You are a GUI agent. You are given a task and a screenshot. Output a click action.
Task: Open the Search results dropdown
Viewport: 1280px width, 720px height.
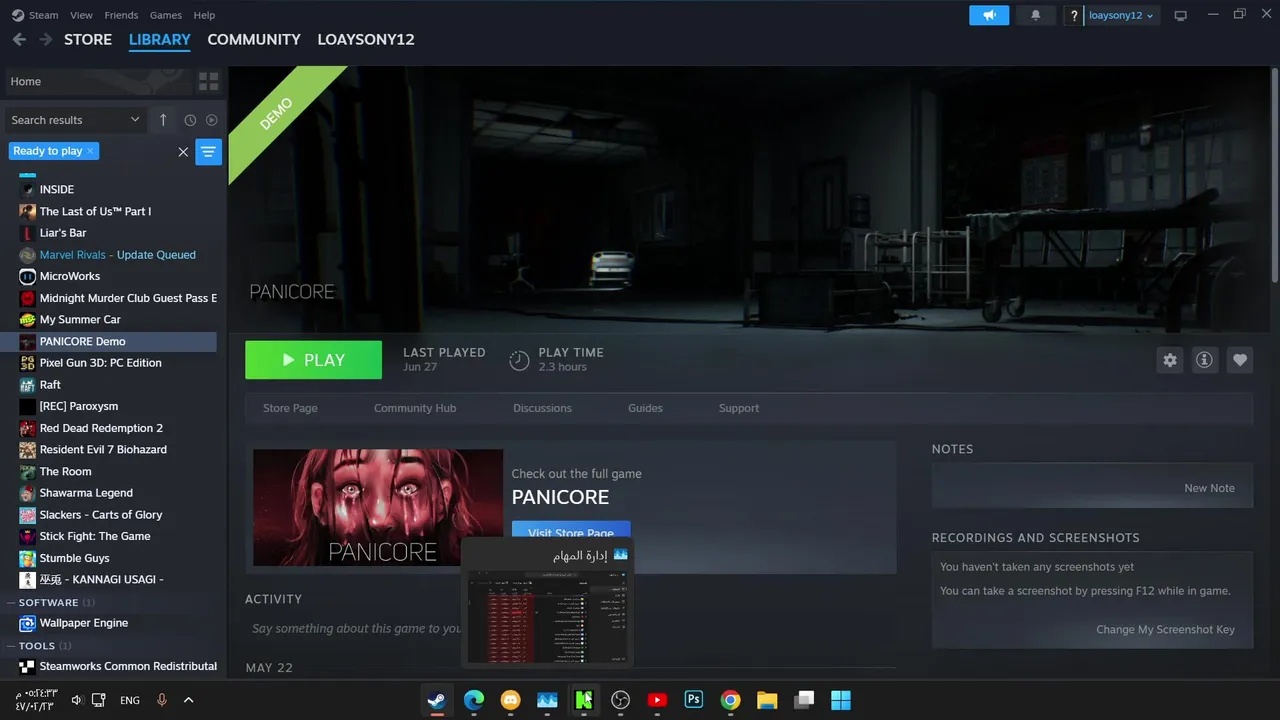(75, 120)
